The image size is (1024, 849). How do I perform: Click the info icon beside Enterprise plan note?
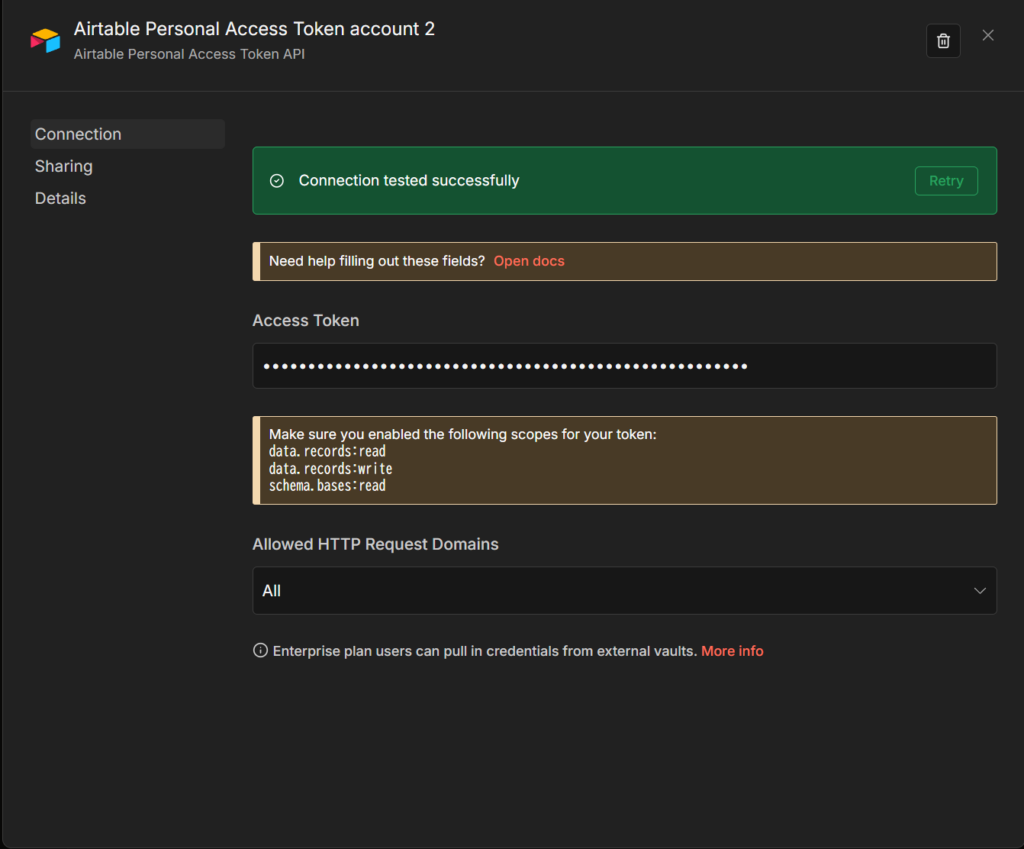pyautogui.click(x=260, y=651)
